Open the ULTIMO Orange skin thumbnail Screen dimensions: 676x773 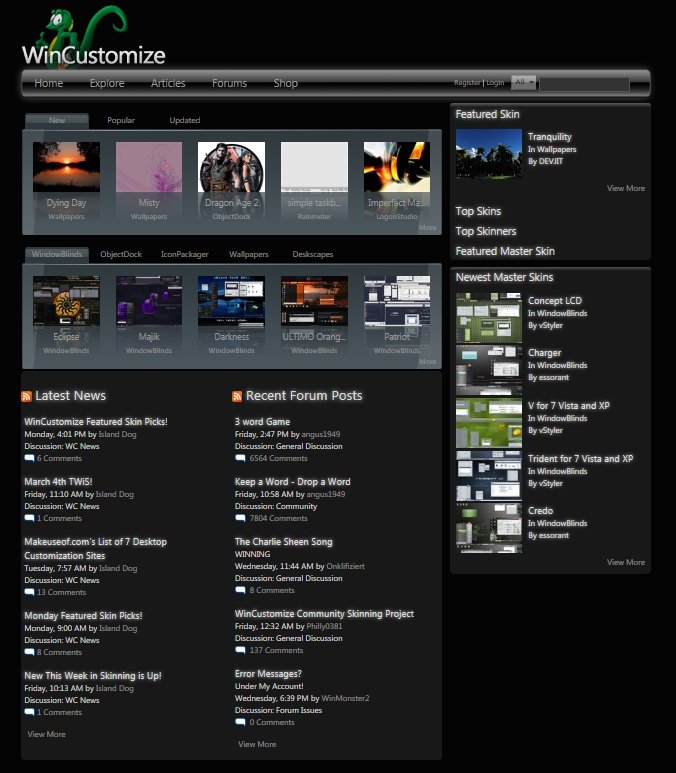[314, 301]
